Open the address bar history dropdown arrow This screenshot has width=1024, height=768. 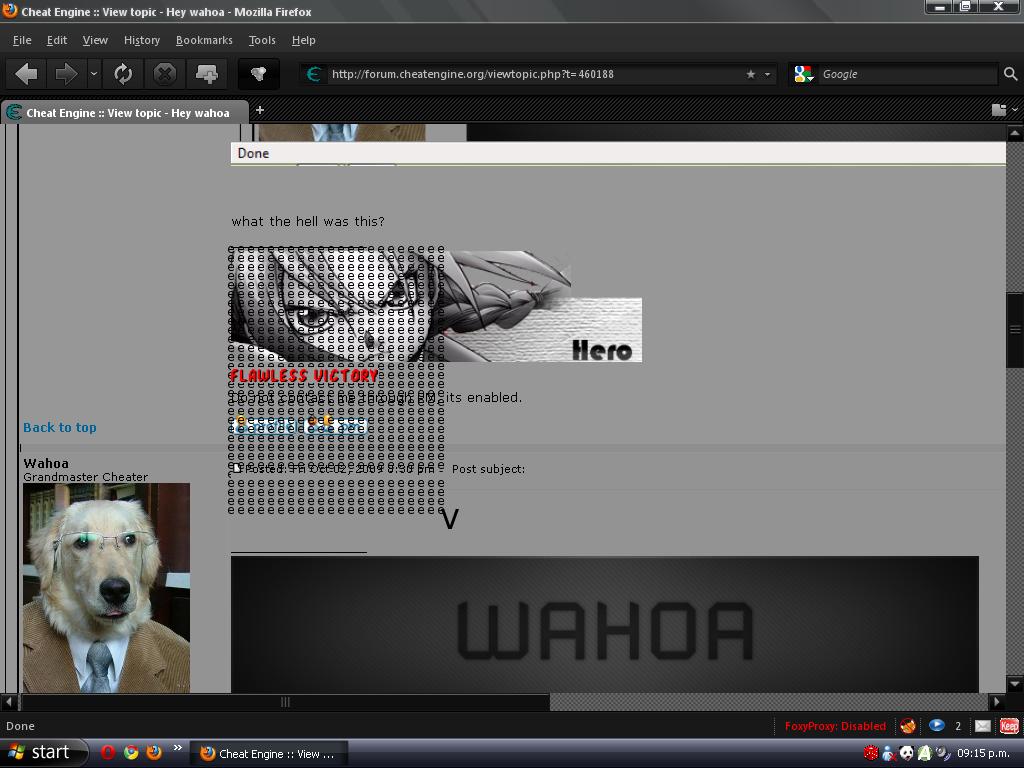point(767,74)
